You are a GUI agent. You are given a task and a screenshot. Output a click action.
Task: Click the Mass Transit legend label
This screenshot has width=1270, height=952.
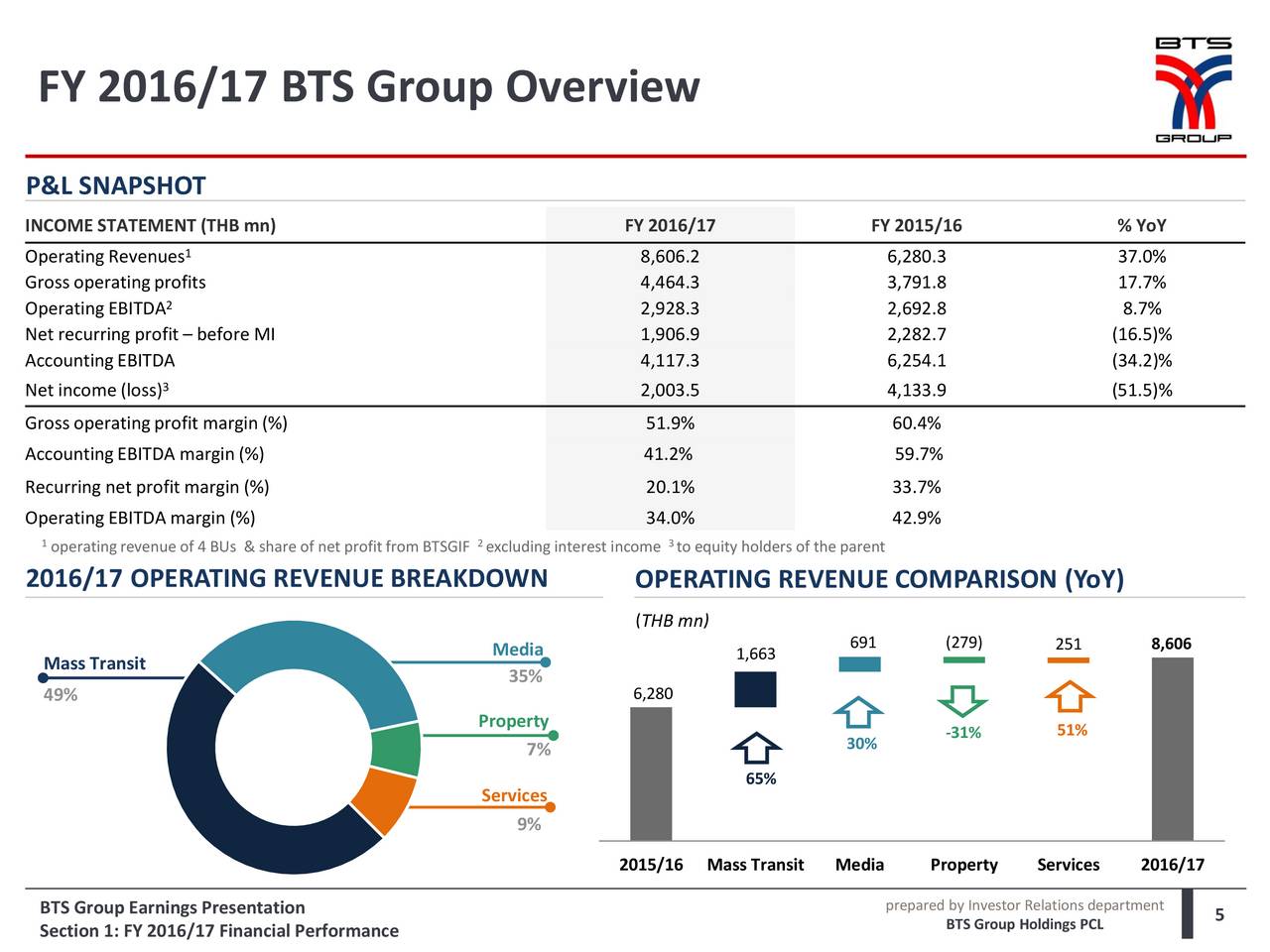pos(94,663)
